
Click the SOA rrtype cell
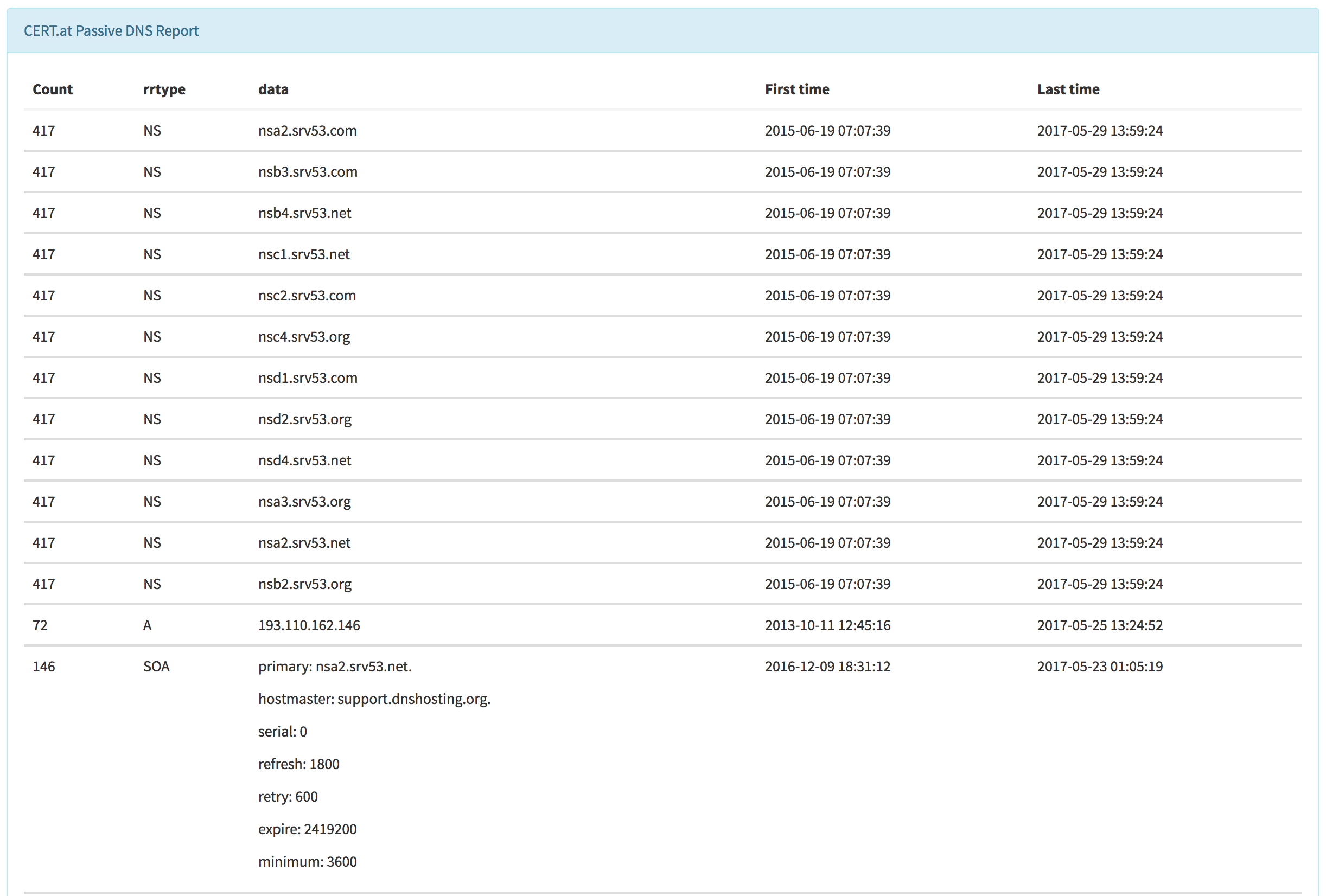click(156, 667)
